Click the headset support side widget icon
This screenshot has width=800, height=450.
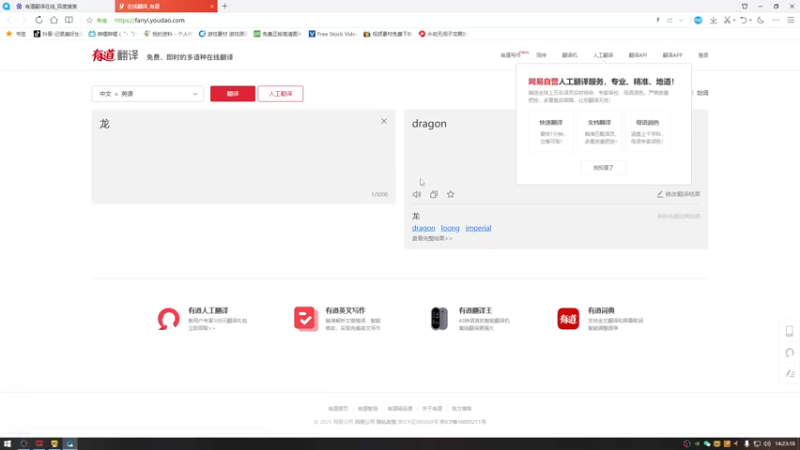(x=789, y=353)
